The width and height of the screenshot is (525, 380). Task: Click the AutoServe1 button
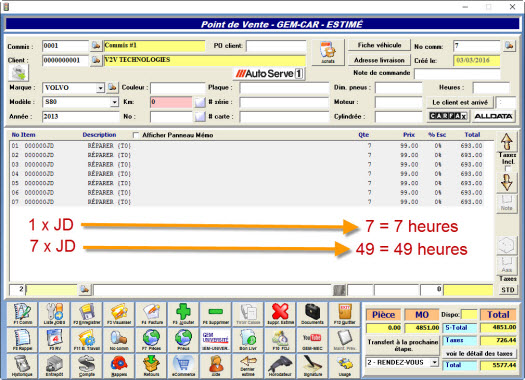269,74
